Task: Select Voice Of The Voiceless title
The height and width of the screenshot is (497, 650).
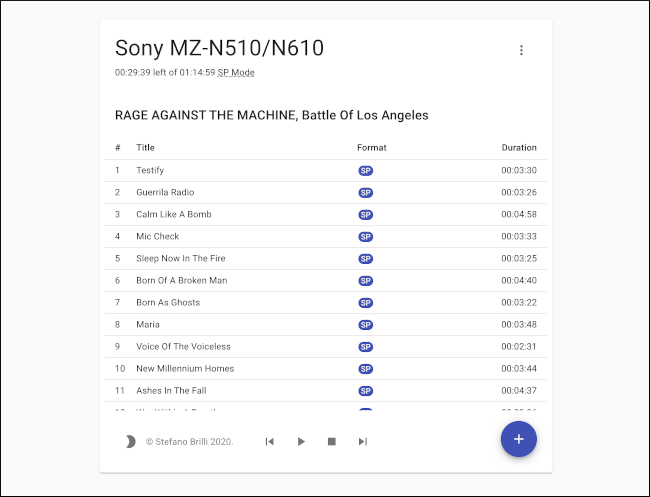Action: [183, 347]
